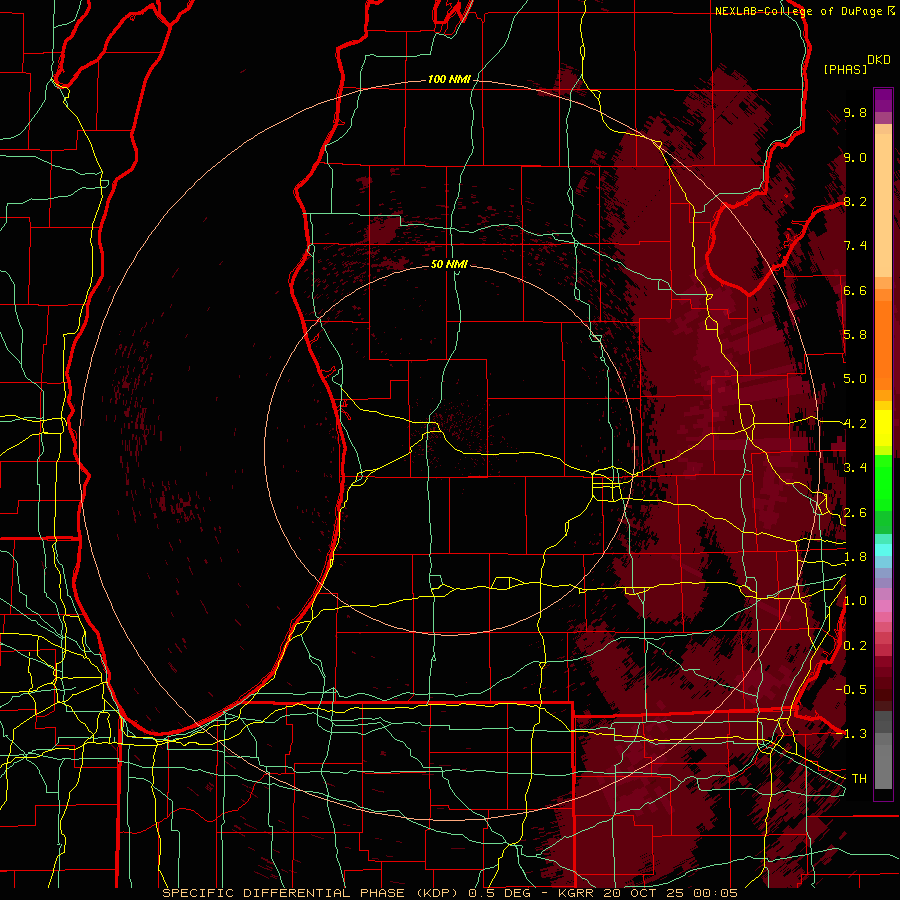Image resolution: width=900 pixels, height=900 pixels.
Task: Click the -1.3 legend value
Action: click(x=853, y=734)
